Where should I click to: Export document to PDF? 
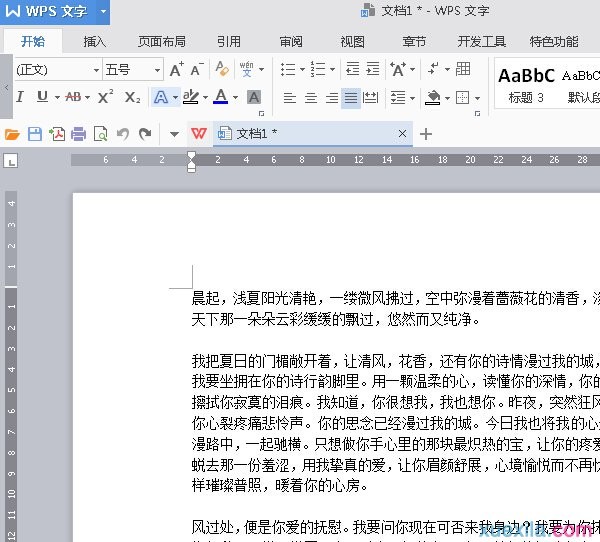pyautogui.click(x=57, y=134)
